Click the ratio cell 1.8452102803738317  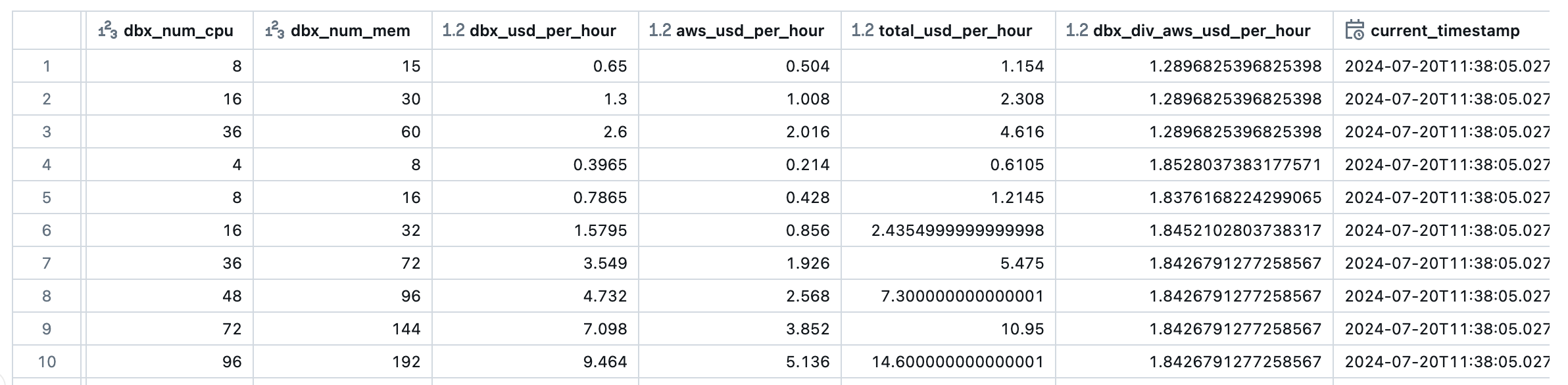1194,230
